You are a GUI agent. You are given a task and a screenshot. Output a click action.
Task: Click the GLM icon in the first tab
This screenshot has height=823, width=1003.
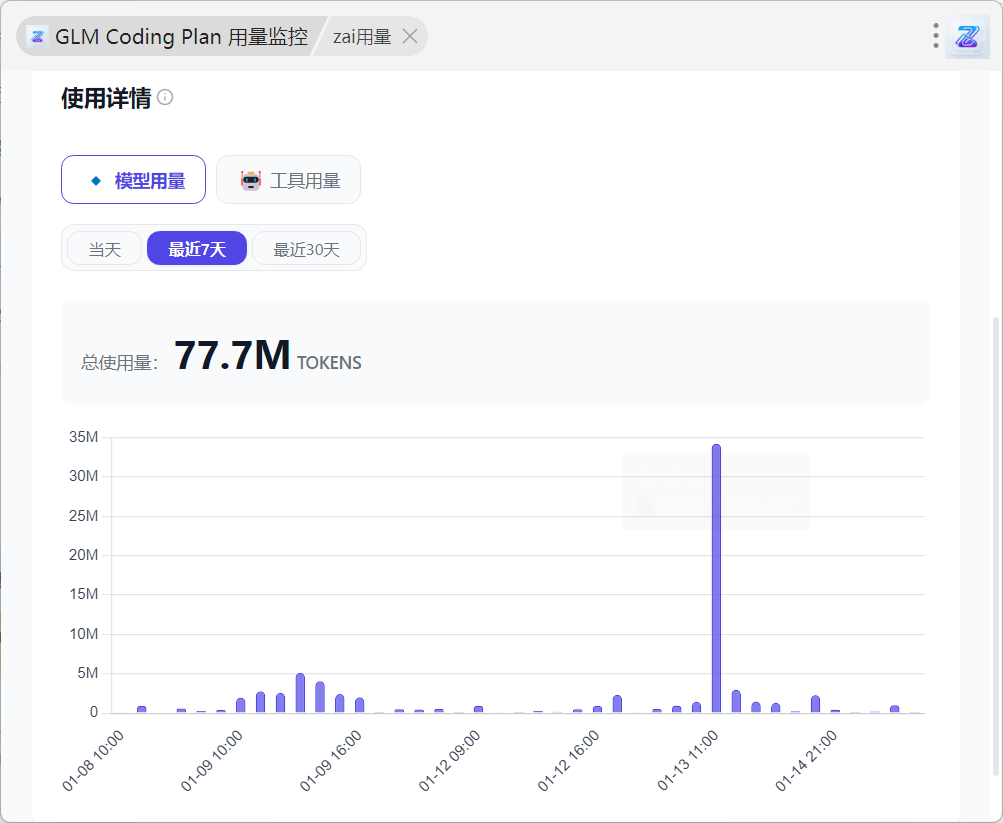pyautogui.click(x=38, y=37)
